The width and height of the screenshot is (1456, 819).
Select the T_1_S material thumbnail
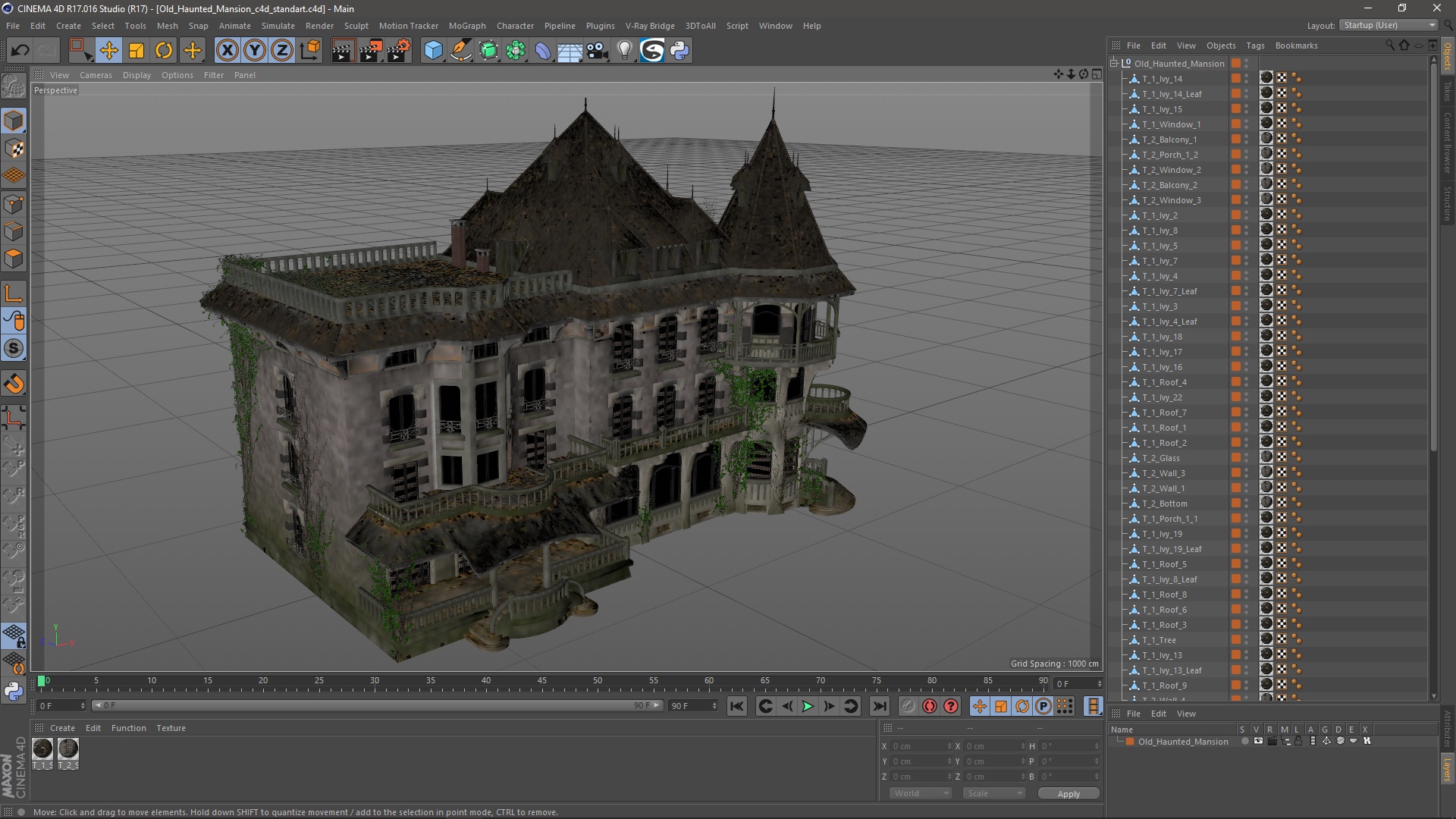pos(42,748)
